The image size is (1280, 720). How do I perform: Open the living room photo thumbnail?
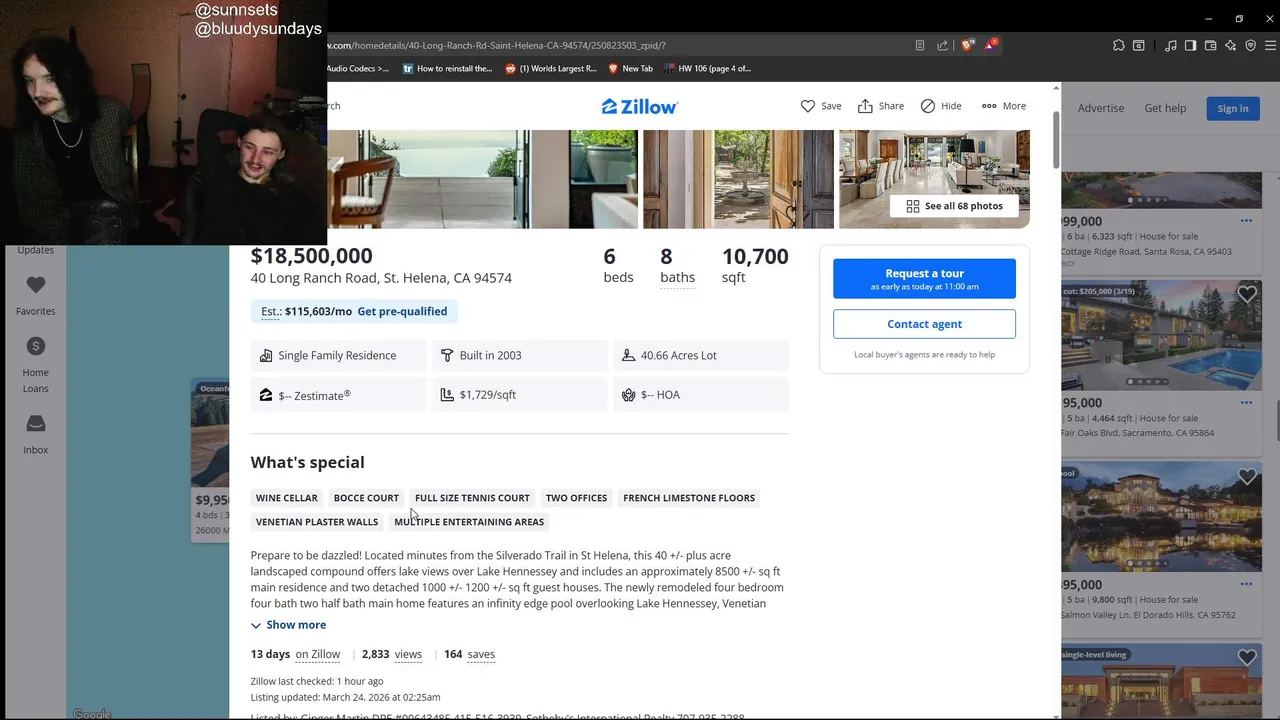(934, 179)
